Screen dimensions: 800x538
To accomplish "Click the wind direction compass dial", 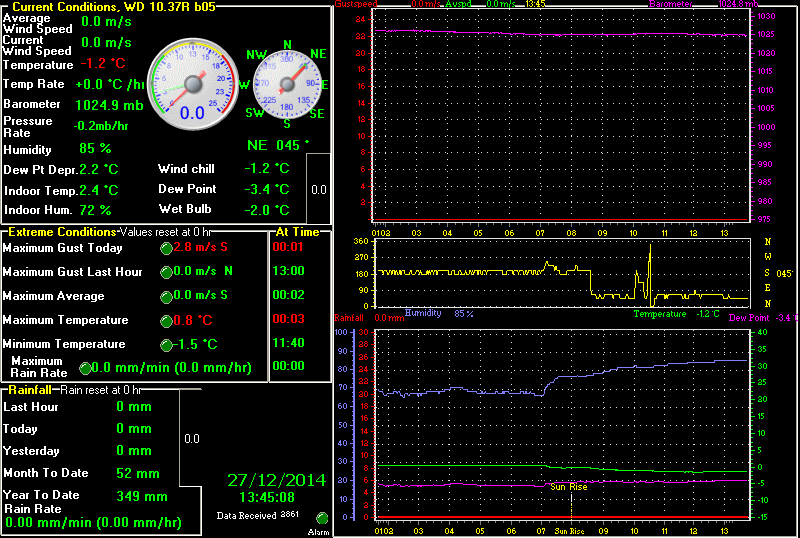I will 289,84.
